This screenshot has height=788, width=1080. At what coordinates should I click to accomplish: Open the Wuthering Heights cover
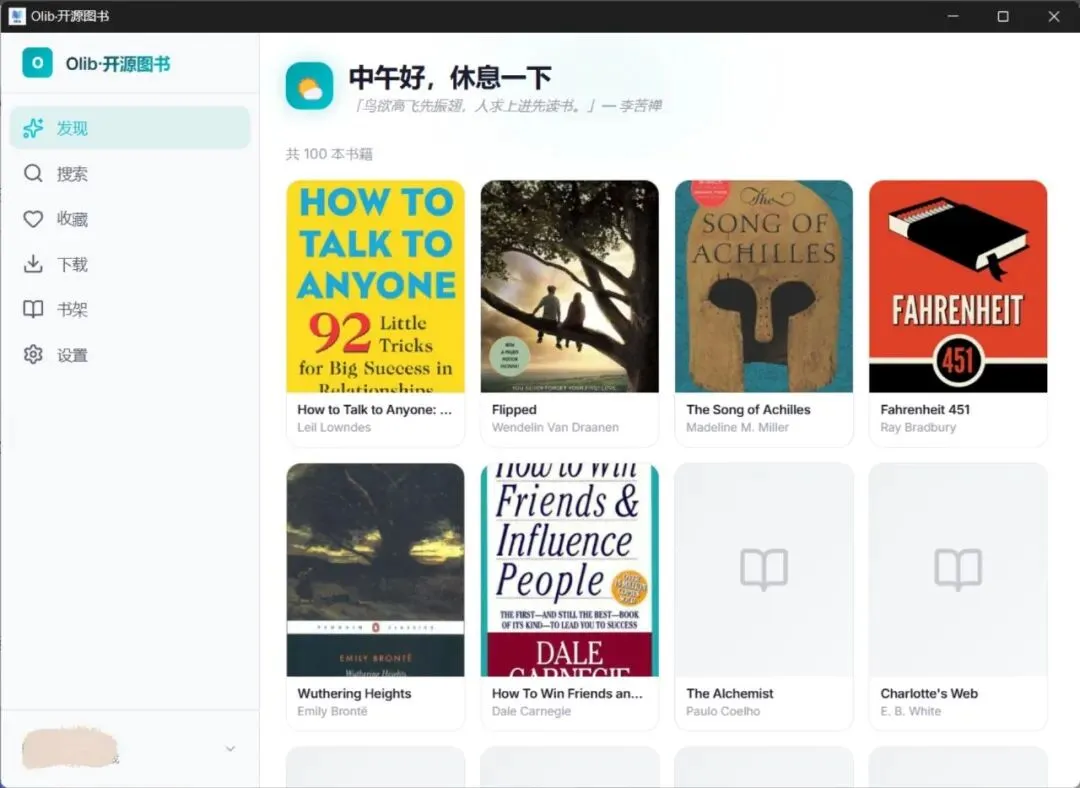pyautogui.click(x=375, y=570)
